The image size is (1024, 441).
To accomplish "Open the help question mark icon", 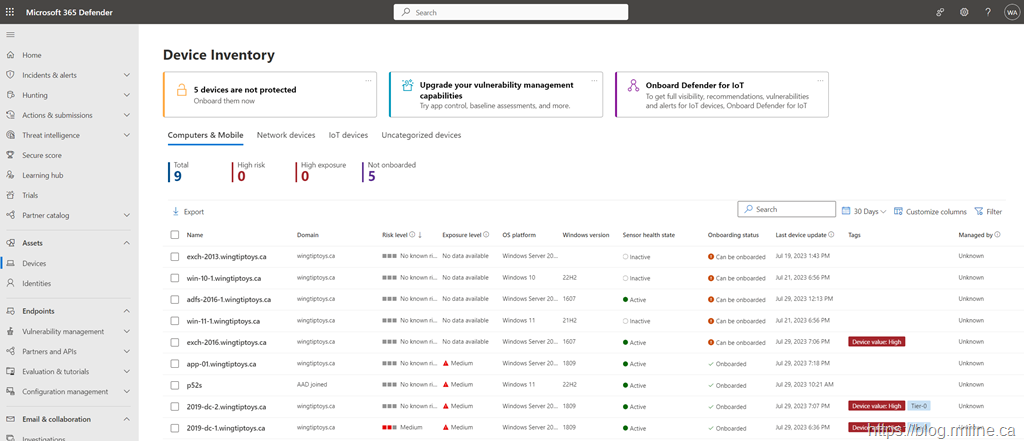I will click(x=988, y=12).
